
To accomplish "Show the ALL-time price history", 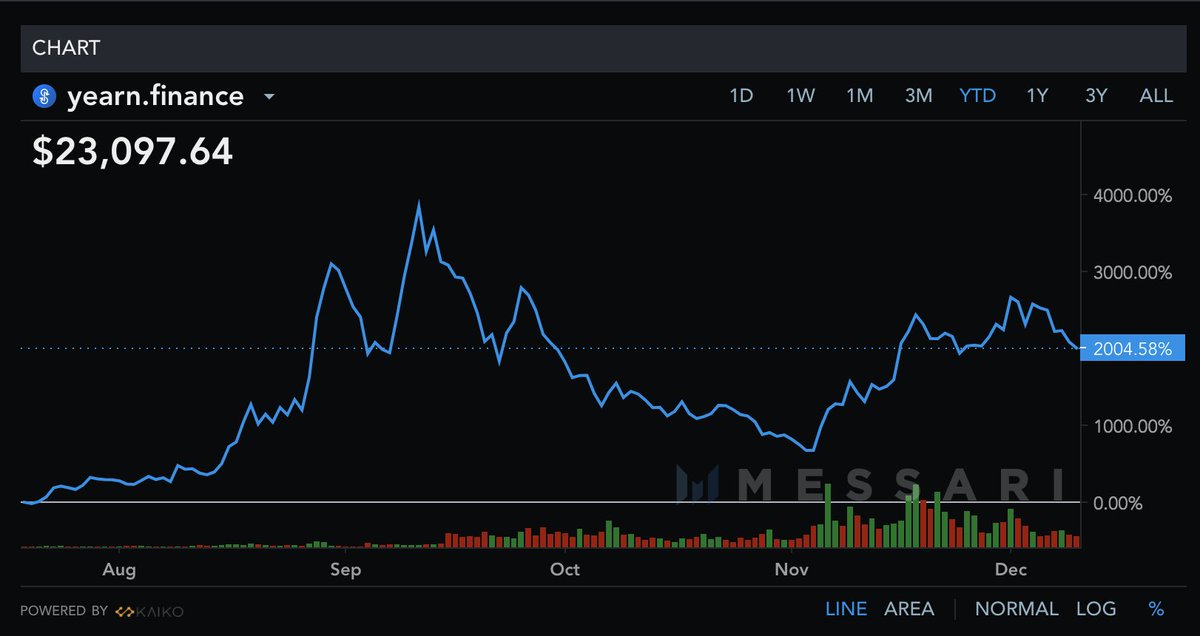I will (1156, 95).
